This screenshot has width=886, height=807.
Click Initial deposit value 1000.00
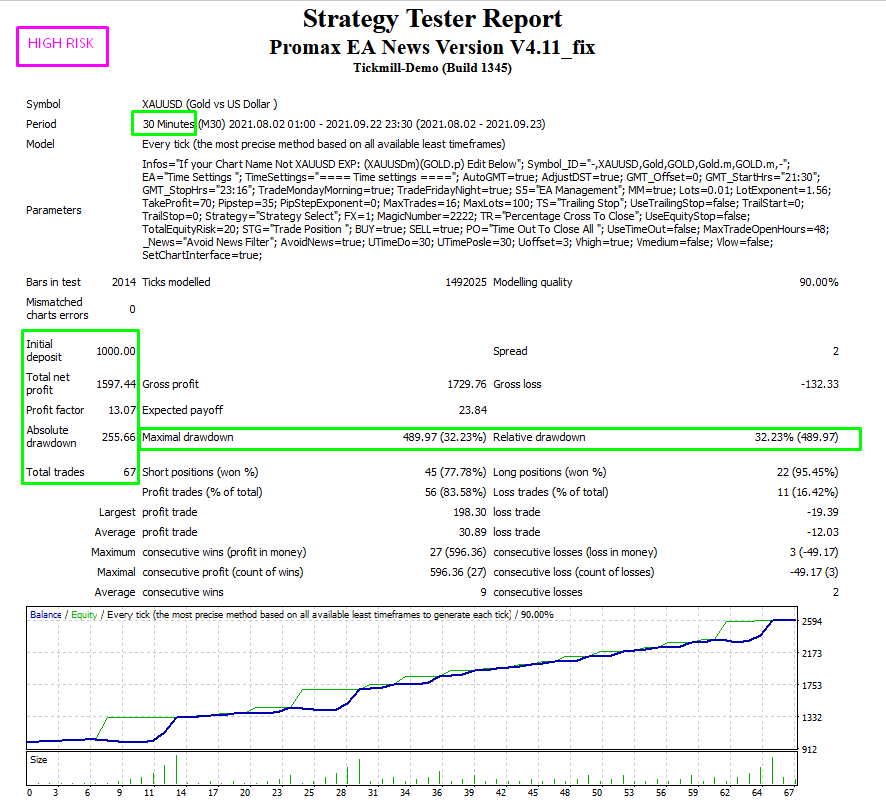116,351
